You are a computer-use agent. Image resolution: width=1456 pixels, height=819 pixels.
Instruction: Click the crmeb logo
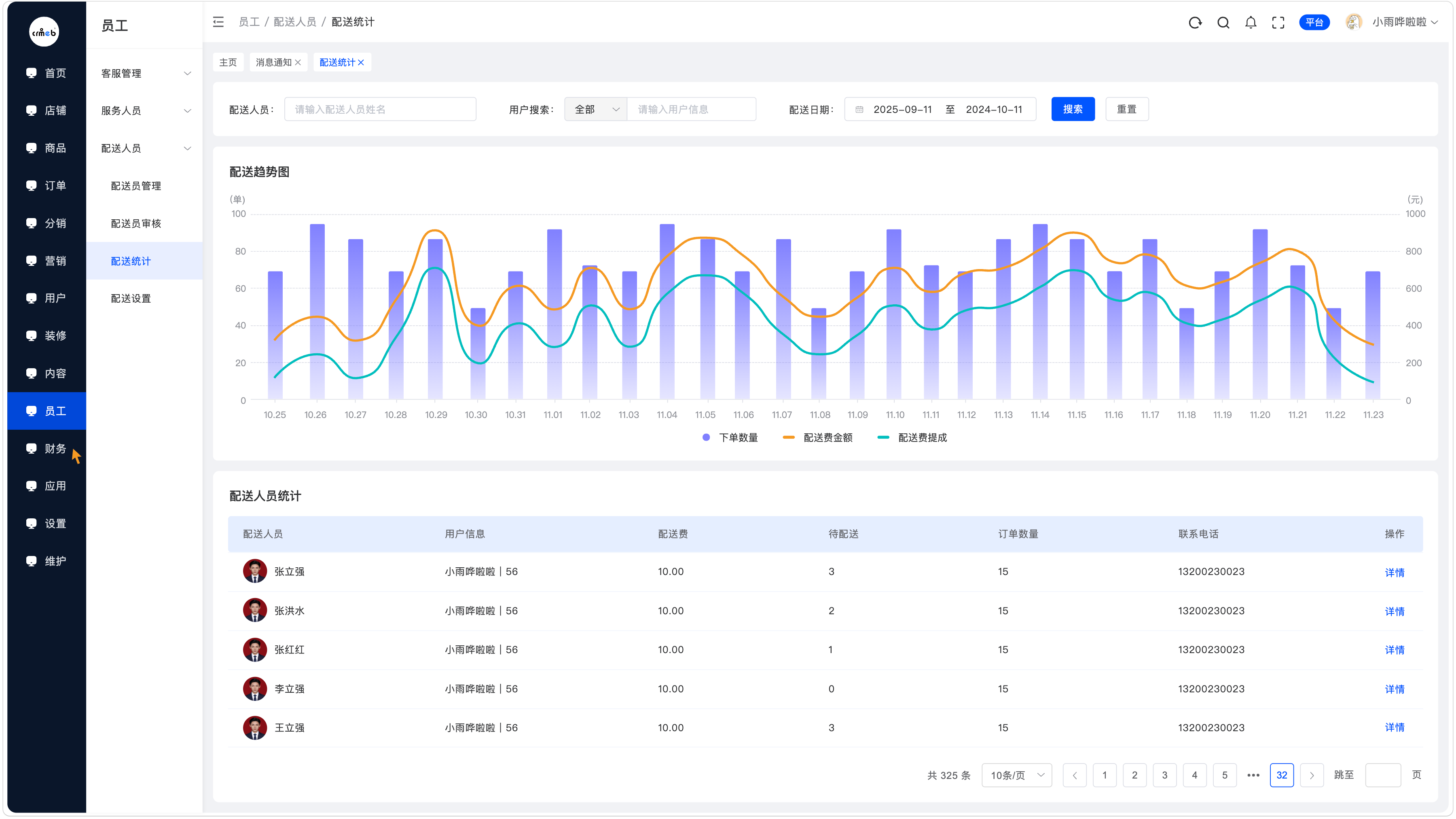coord(44,32)
